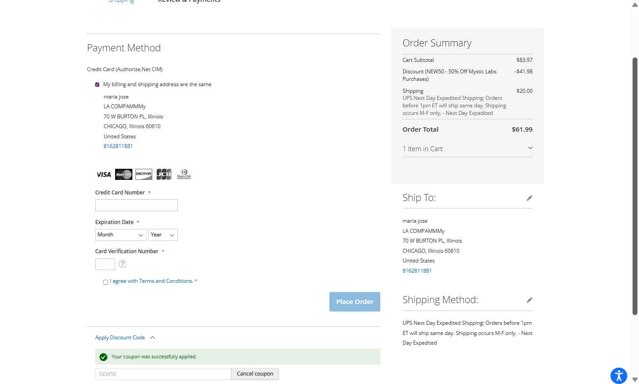Click the Diners Club card logo
This screenshot has height=384, width=639.
pyautogui.click(x=184, y=174)
